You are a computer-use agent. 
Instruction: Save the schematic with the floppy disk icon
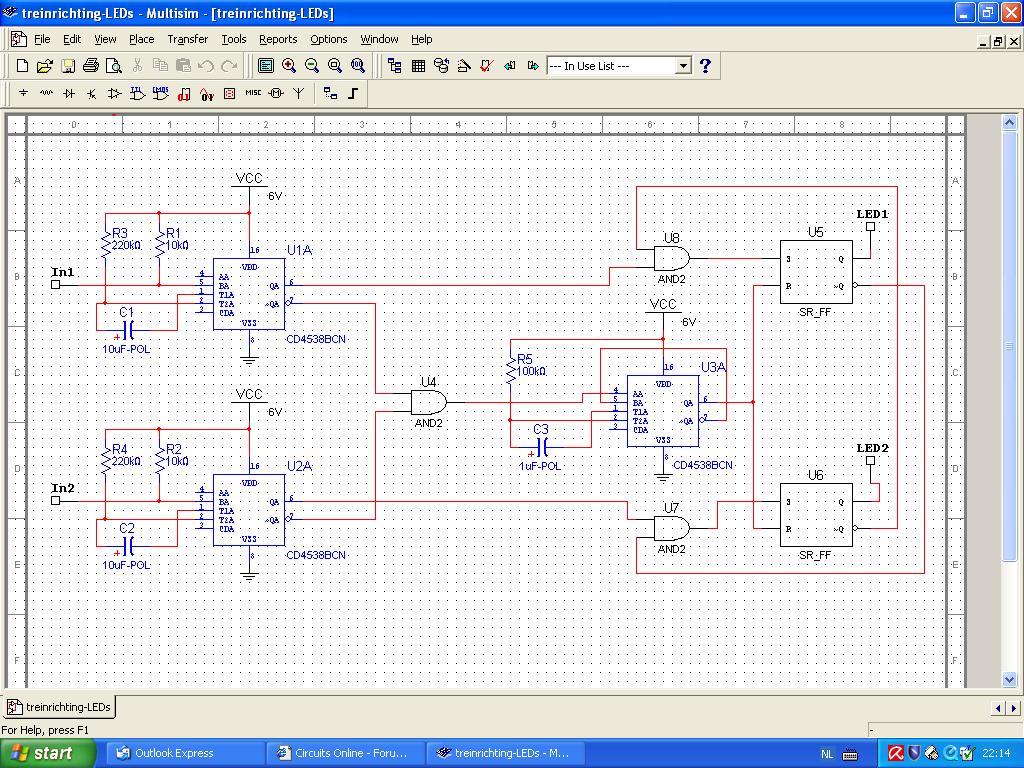pyautogui.click(x=67, y=66)
